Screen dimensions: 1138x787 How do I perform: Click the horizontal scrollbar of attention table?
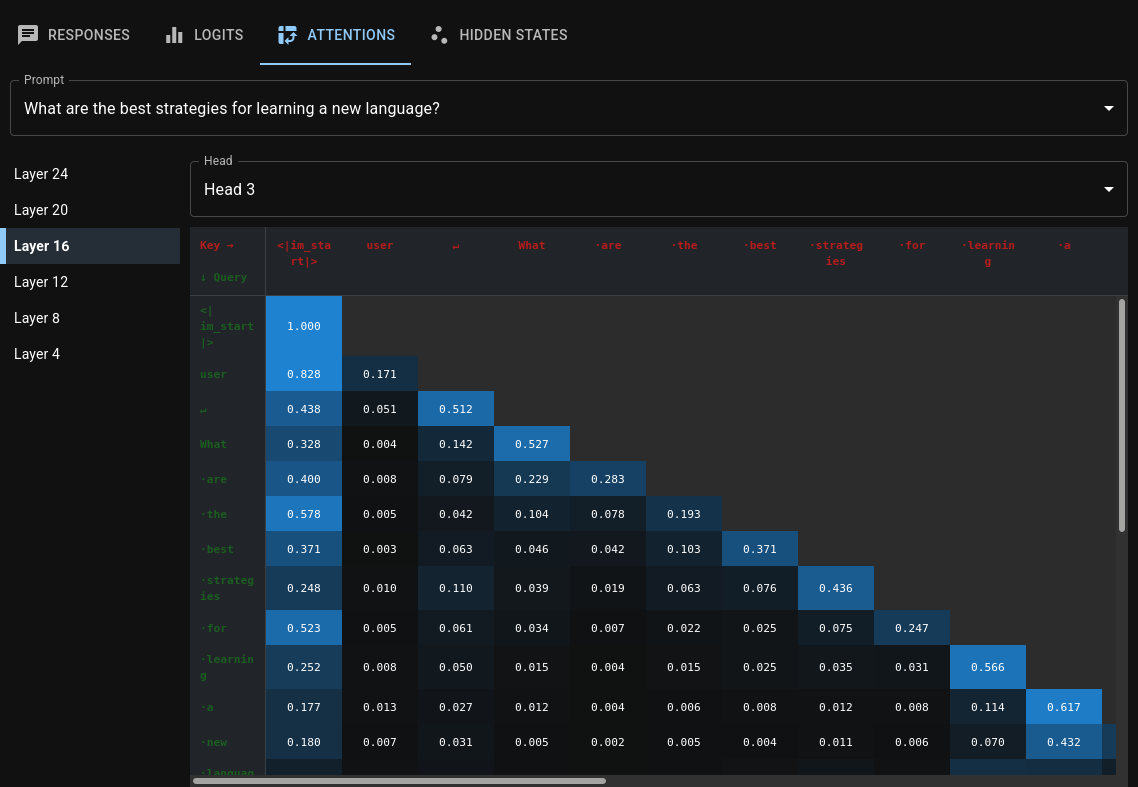(399, 781)
